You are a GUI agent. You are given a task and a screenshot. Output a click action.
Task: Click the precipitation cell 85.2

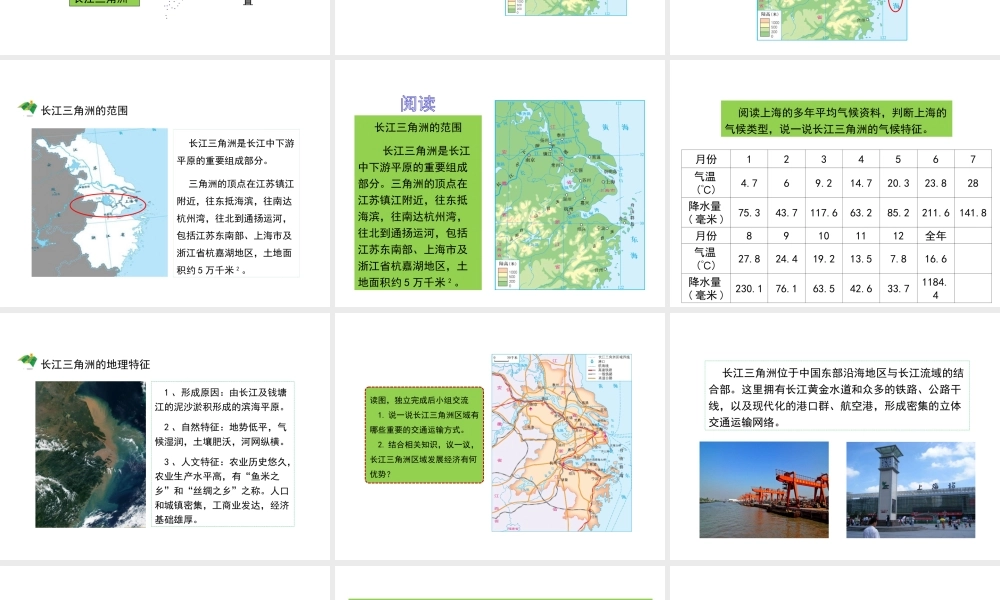(898, 213)
